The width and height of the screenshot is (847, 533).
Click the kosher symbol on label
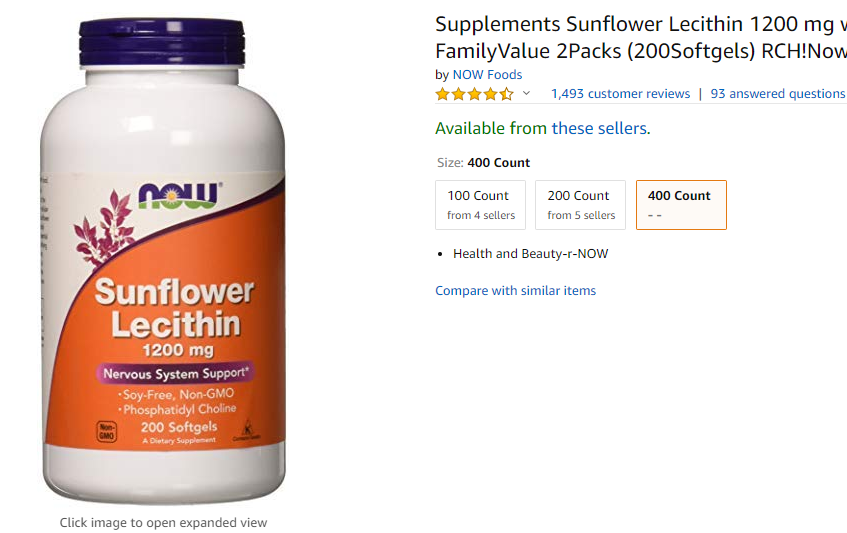pyautogui.click(x=246, y=430)
